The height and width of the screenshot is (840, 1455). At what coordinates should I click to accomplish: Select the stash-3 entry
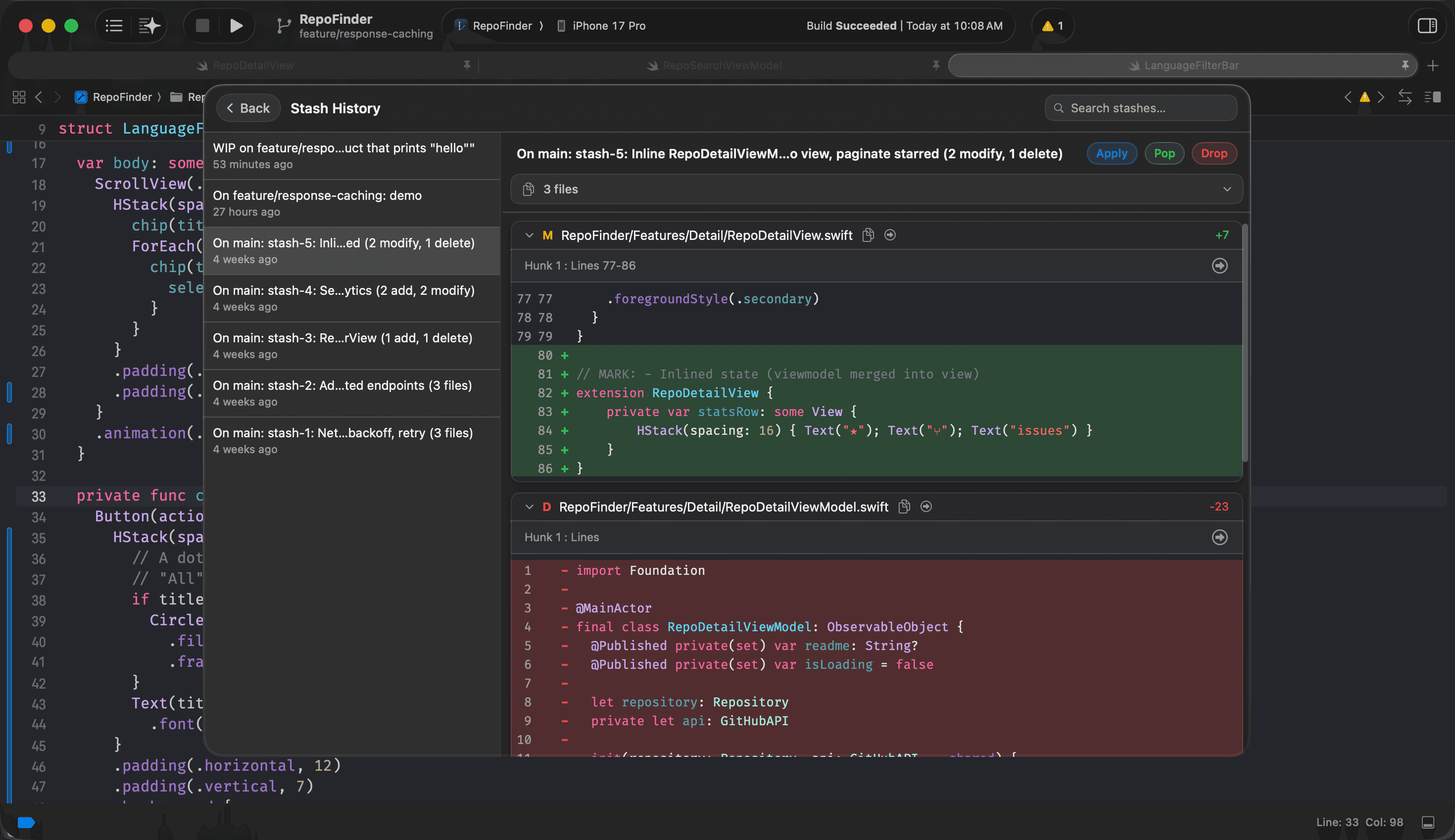(x=352, y=346)
